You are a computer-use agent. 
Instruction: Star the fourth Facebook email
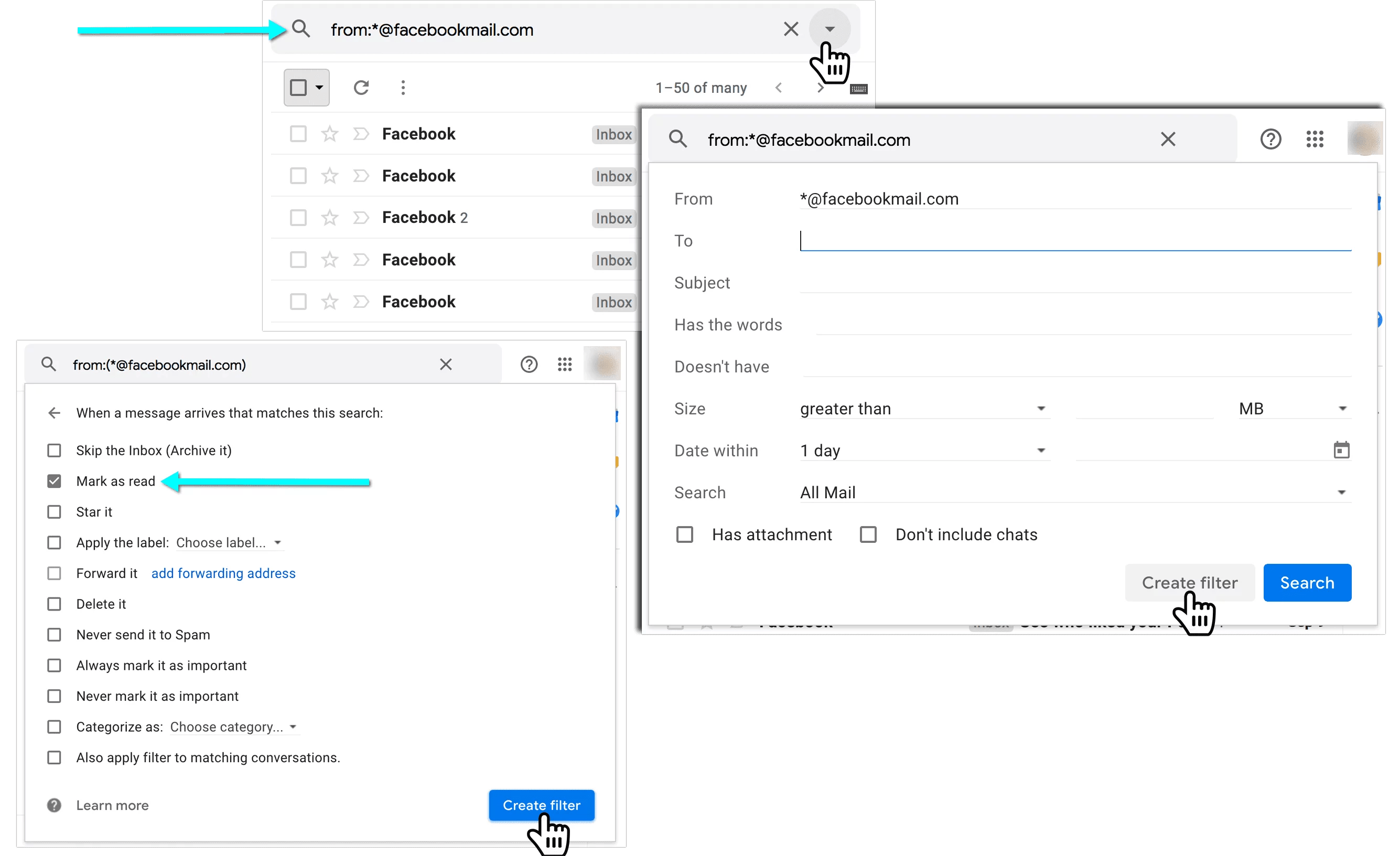click(x=329, y=260)
